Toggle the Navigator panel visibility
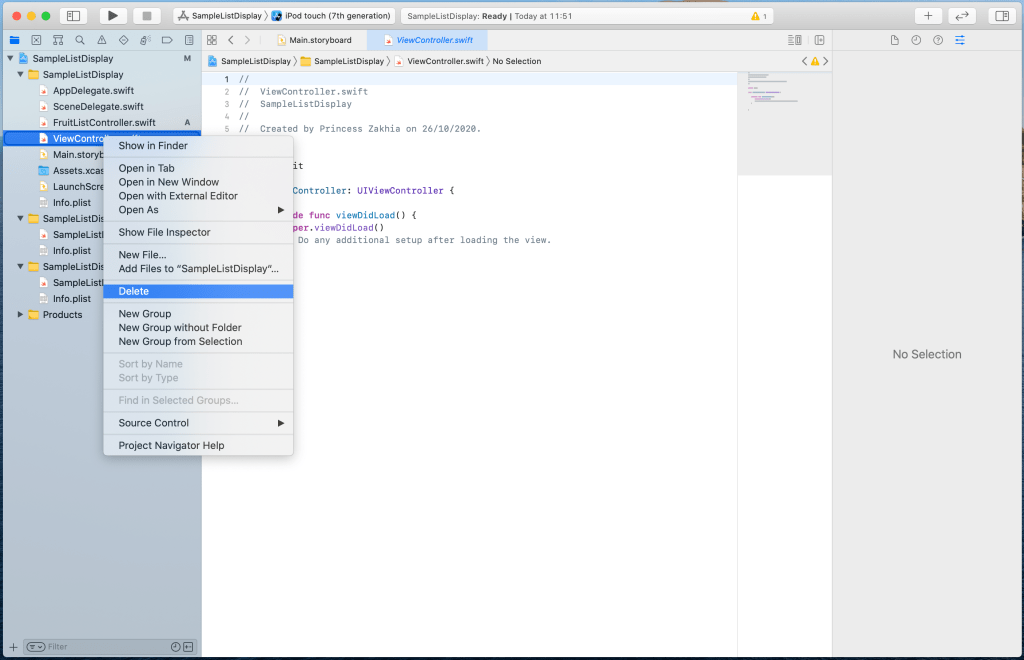Image resolution: width=1024 pixels, height=660 pixels. [73, 16]
